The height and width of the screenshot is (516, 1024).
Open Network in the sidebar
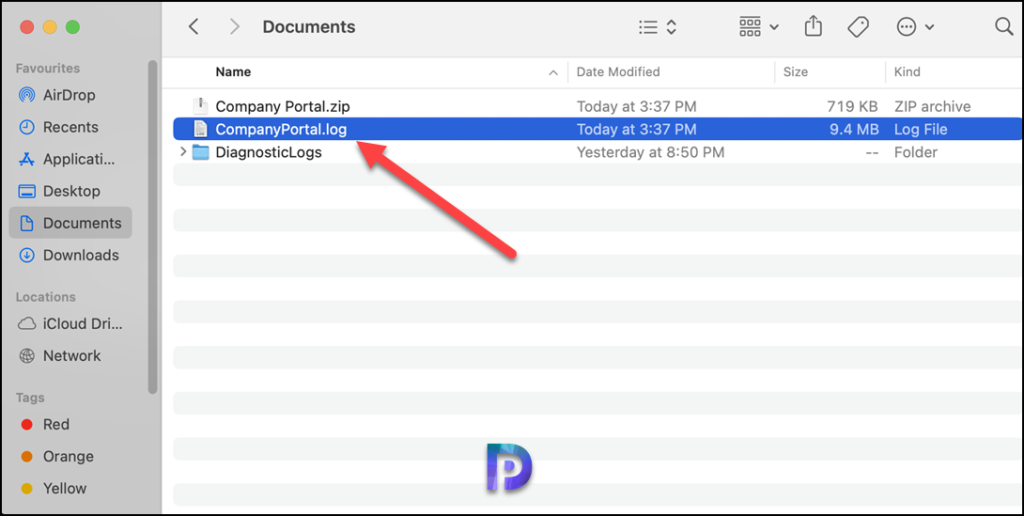tap(71, 356)
